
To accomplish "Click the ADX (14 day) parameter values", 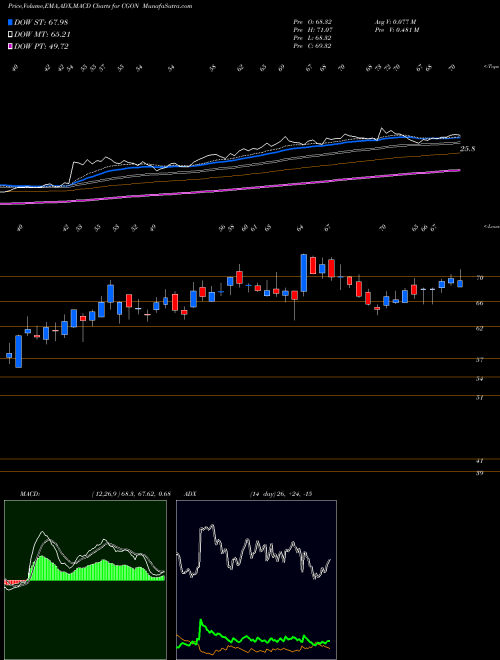I will coord(281,494).
